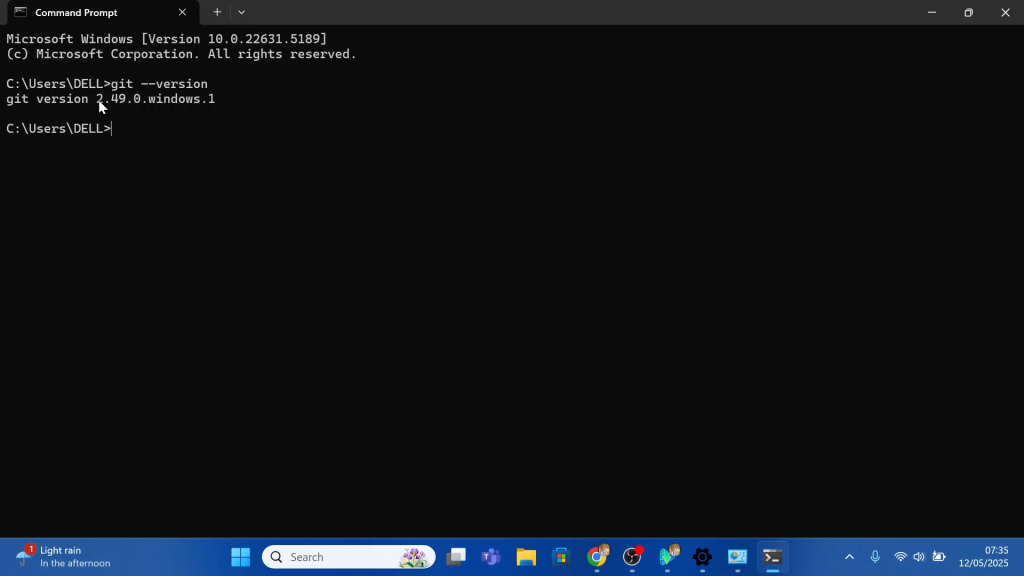Minimize the terminal window
Image resolution: width=1024 pixels, height=576 pixels.
tap(932, 12)
